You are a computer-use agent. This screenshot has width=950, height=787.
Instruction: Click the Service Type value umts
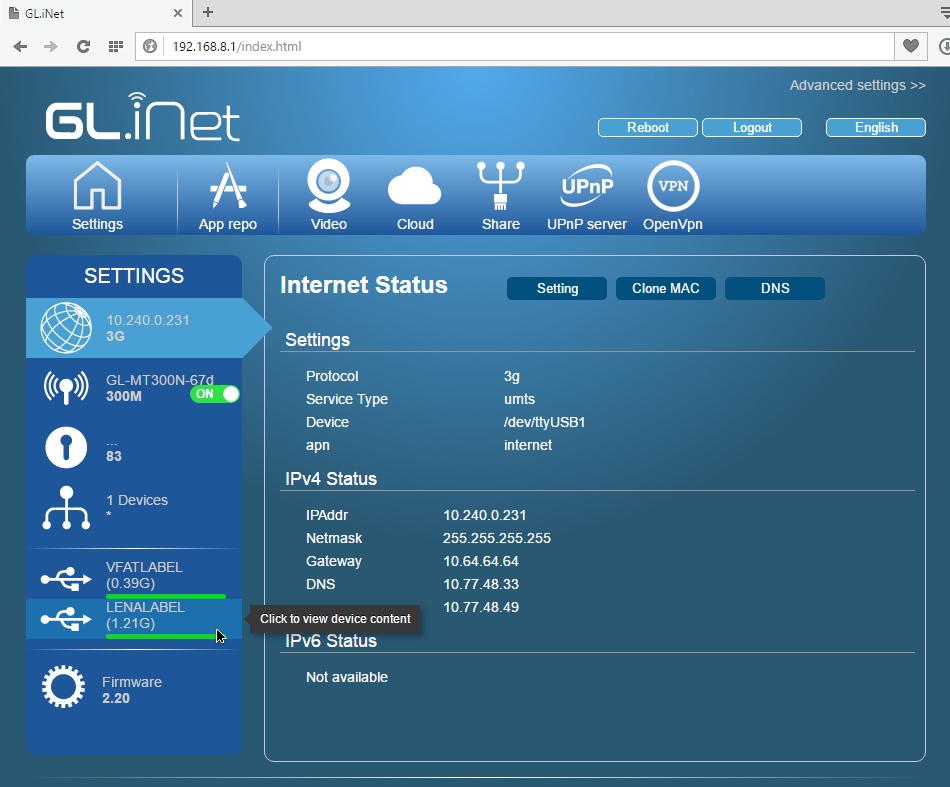pos(519,399)
